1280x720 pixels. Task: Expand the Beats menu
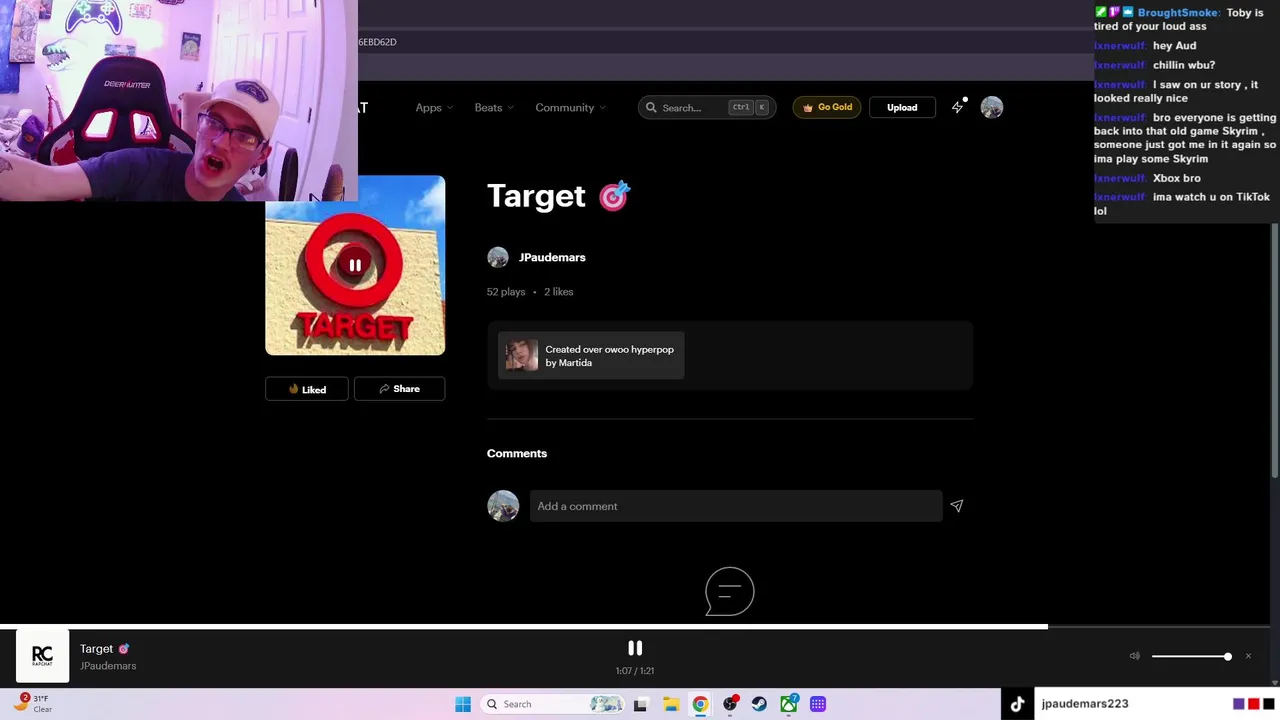click(x=494, y=108)
